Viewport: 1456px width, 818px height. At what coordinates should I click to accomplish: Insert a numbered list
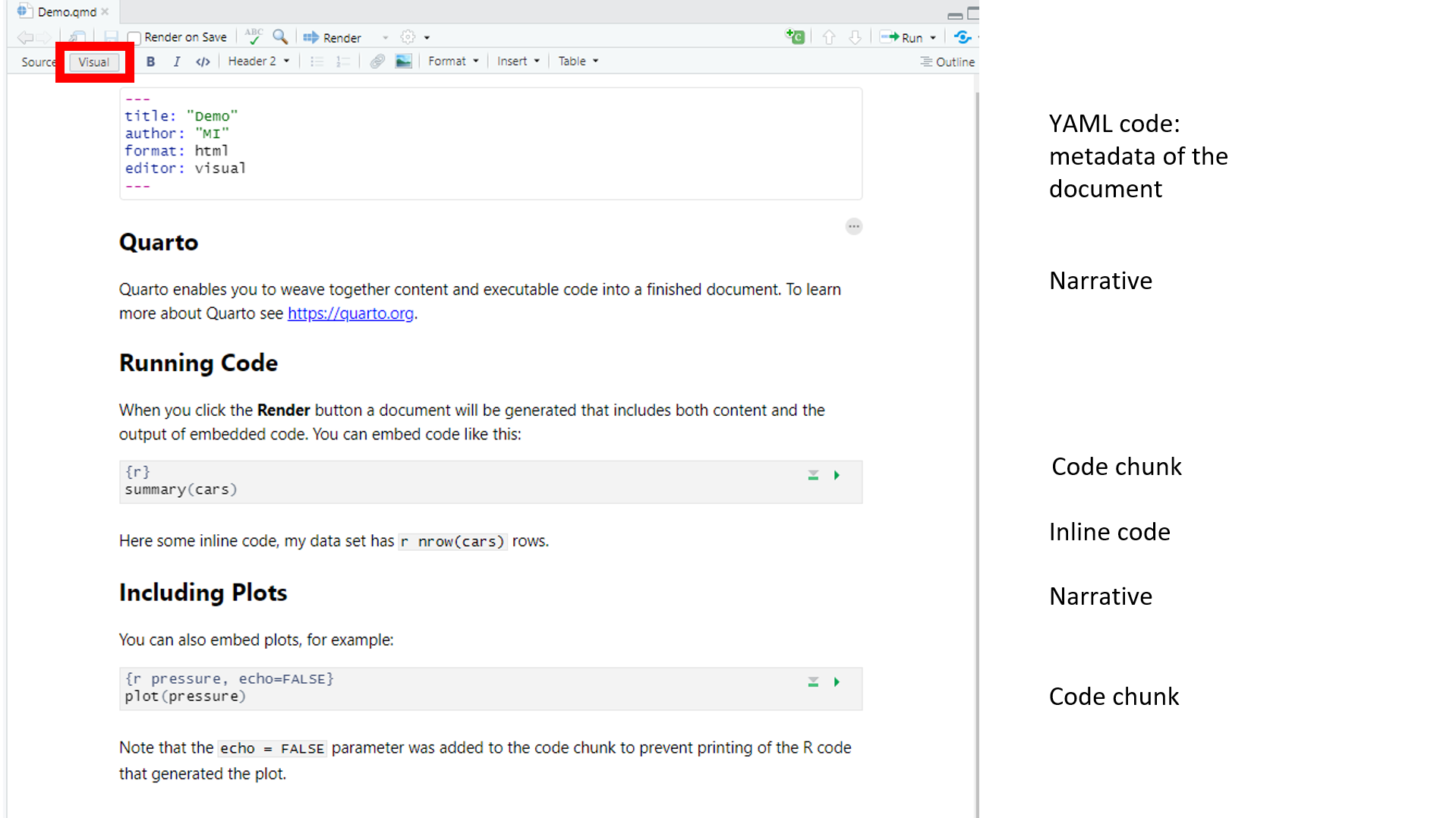343,61
